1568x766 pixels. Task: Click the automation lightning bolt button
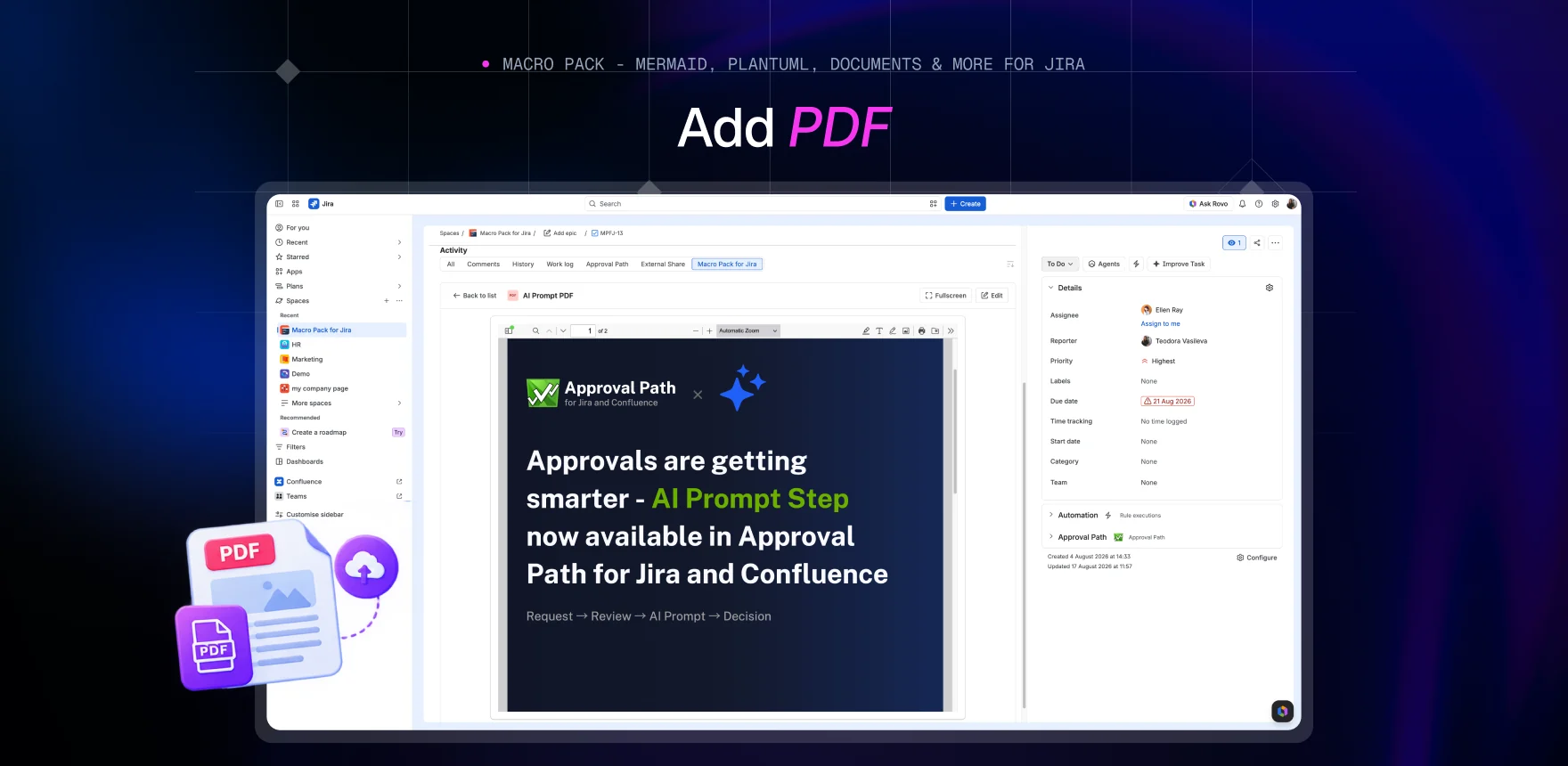(1136, 264)
